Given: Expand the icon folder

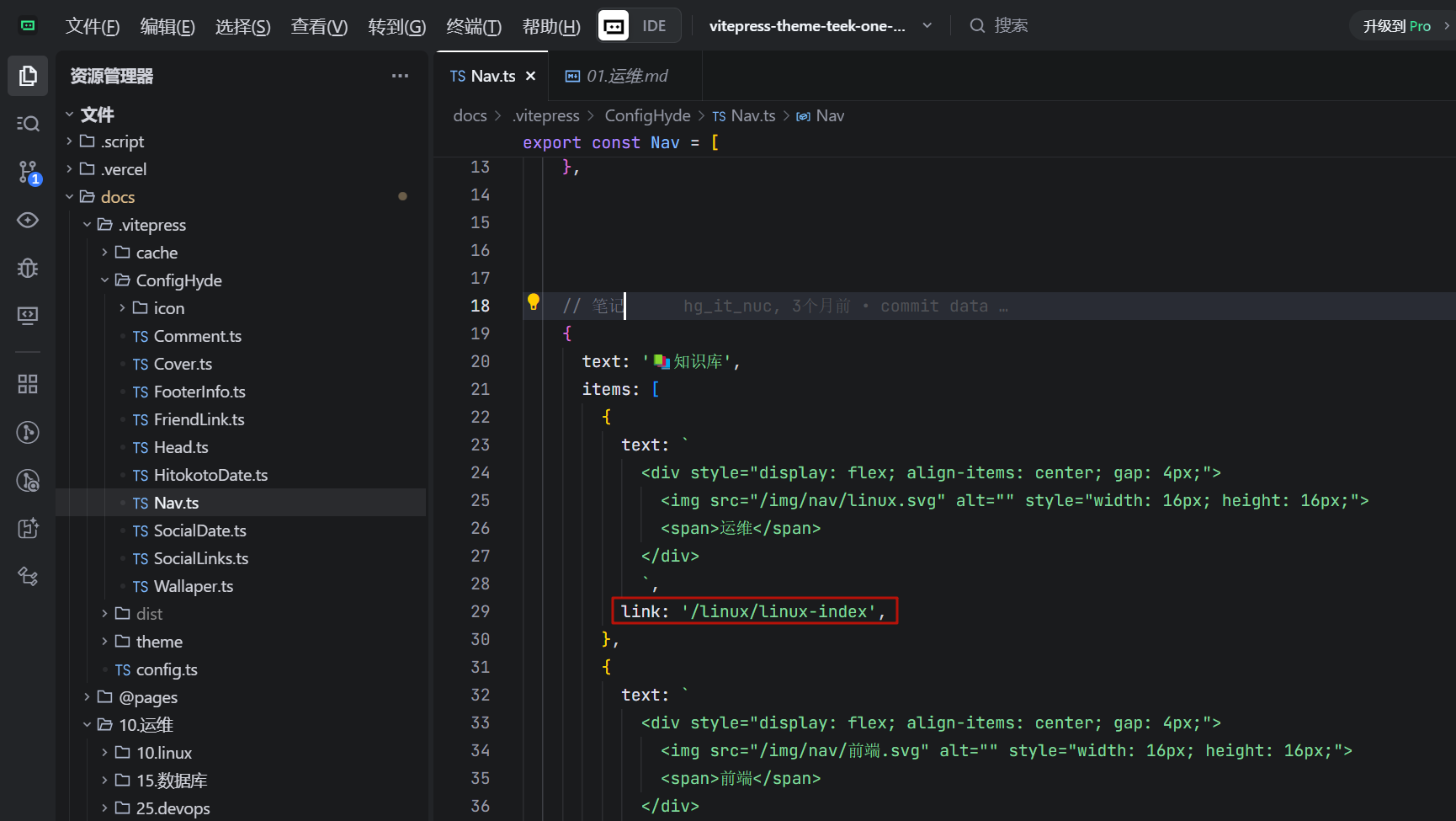Looking at the screenshot, I should click(168, 308).
